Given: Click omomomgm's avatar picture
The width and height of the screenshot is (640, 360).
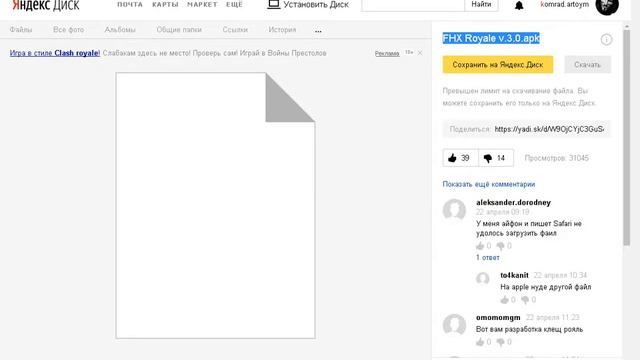Looking at the screenshot, I should [x=454, y=325].
